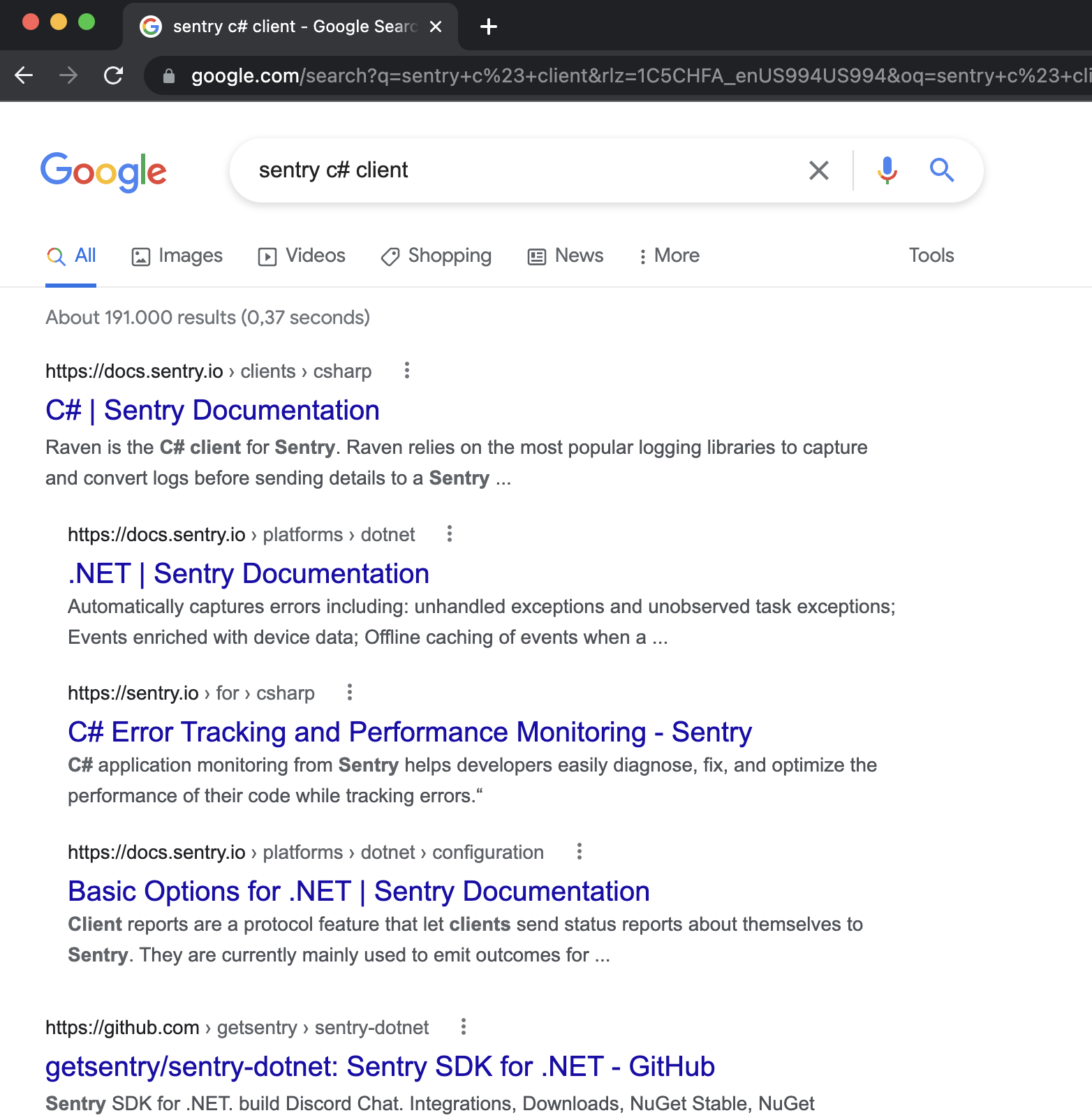Click the search magnifier icon
1092x1120 pixels.
[941, 170]
